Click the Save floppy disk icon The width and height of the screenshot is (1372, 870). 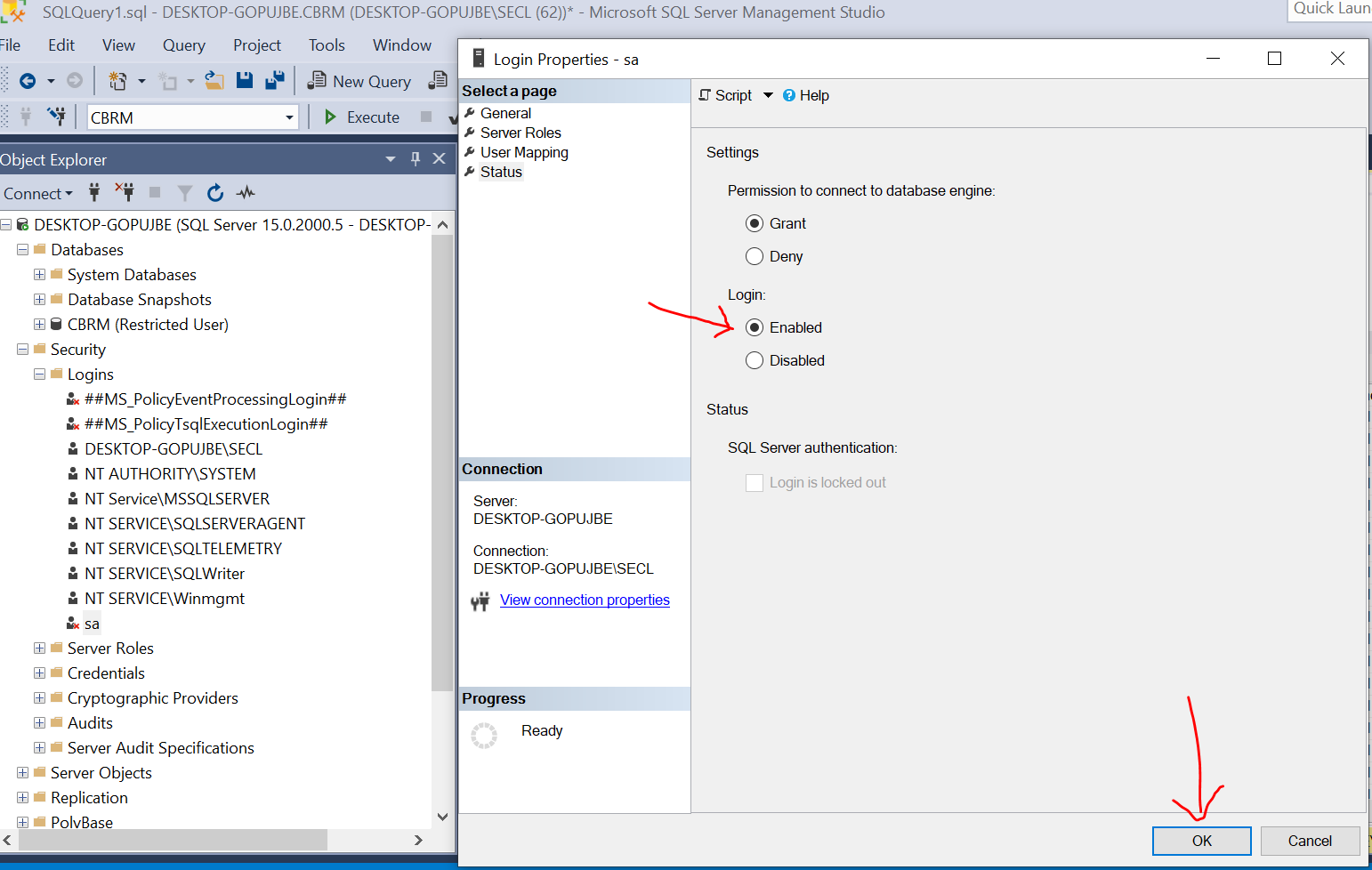coord(245,81)
